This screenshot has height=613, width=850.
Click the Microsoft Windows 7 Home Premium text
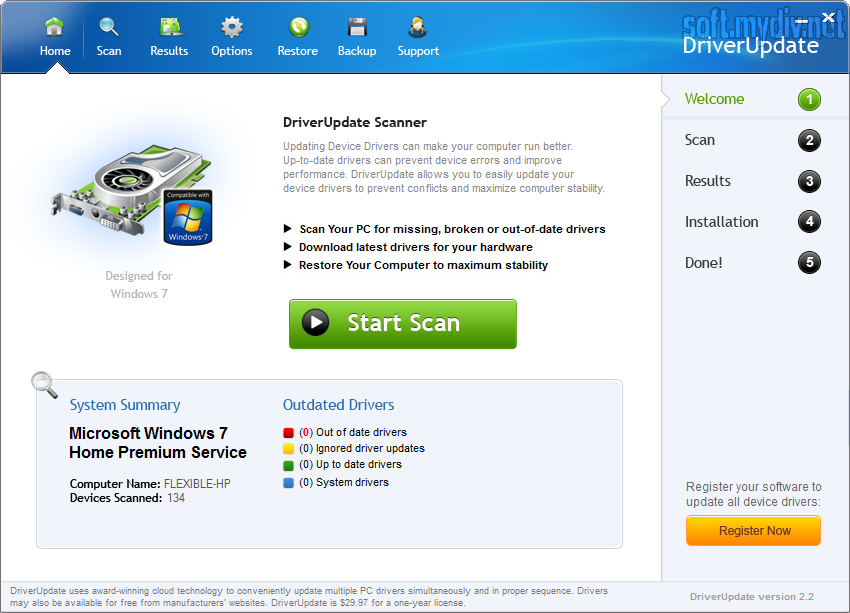coord(158,443)
